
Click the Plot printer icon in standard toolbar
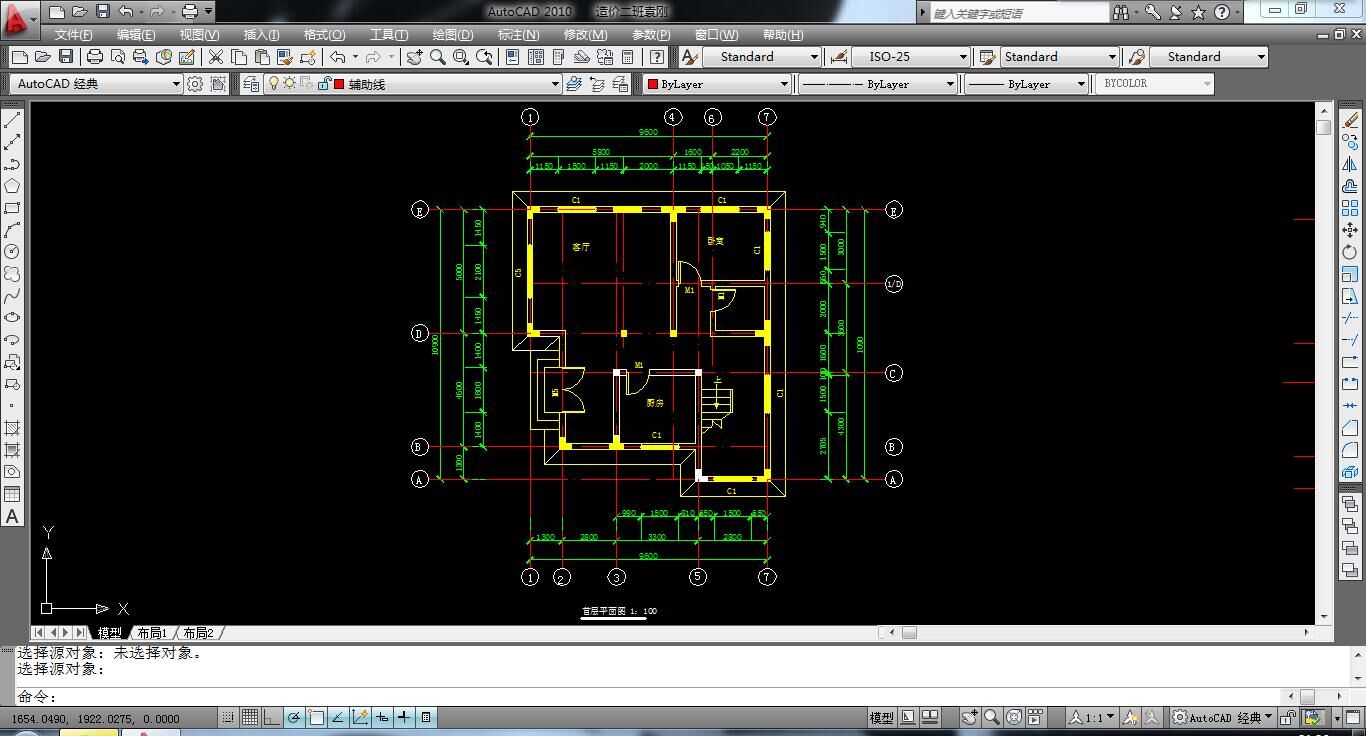(95, 57)
